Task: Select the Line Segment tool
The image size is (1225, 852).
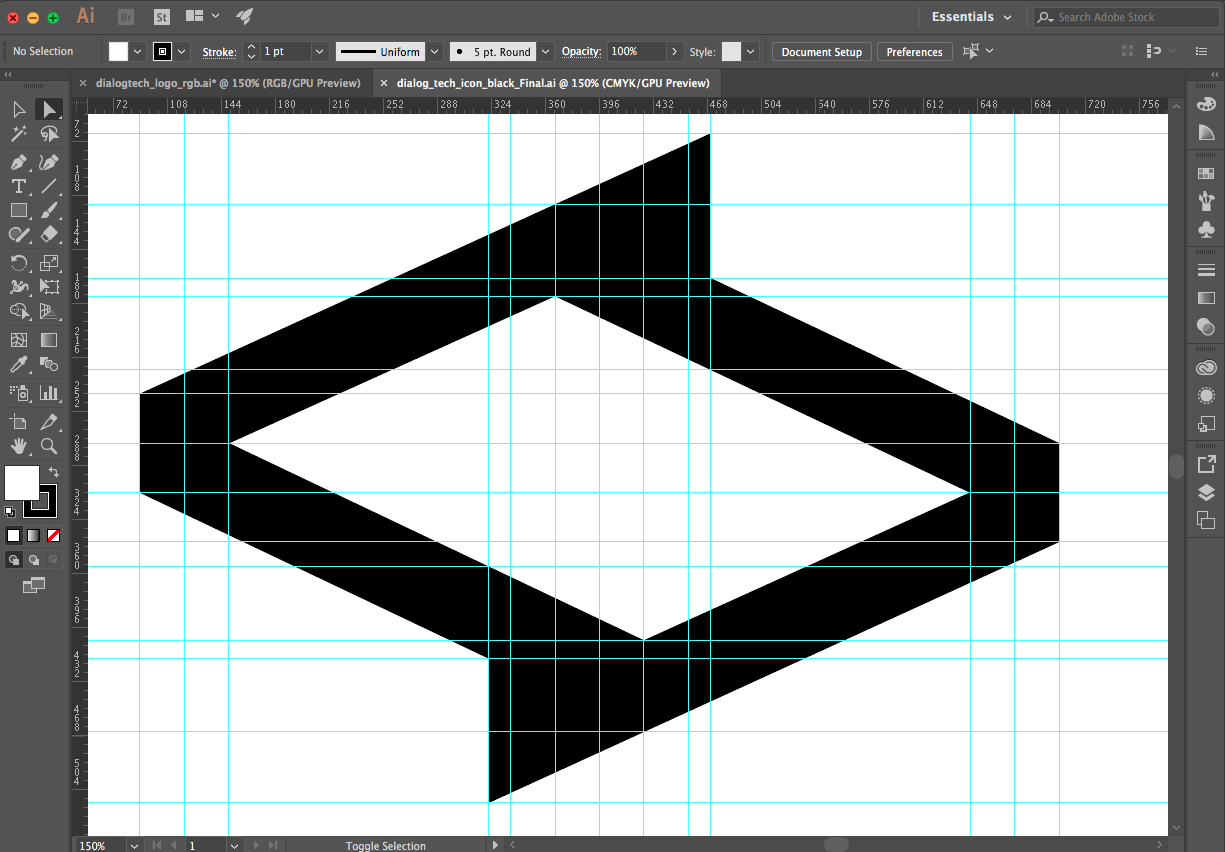Action: [x=48, y=186]
